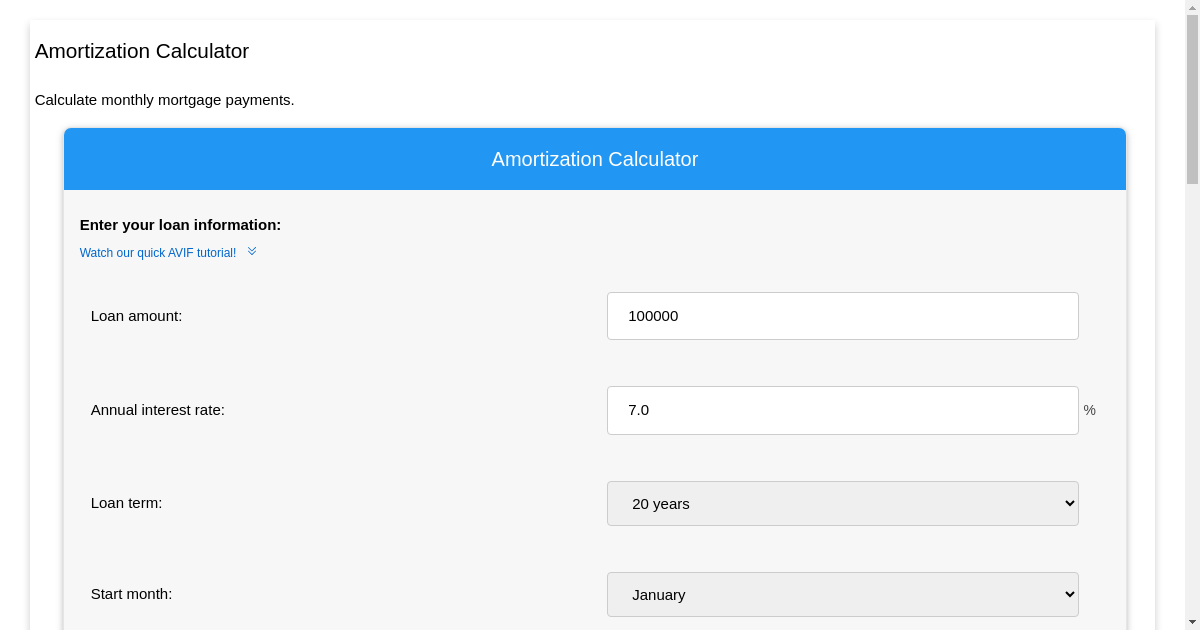The height and width of the screenshot is (630, 1200).
Task: Click the blue Amortization Calculator header bar
Action: coord(594,159)
